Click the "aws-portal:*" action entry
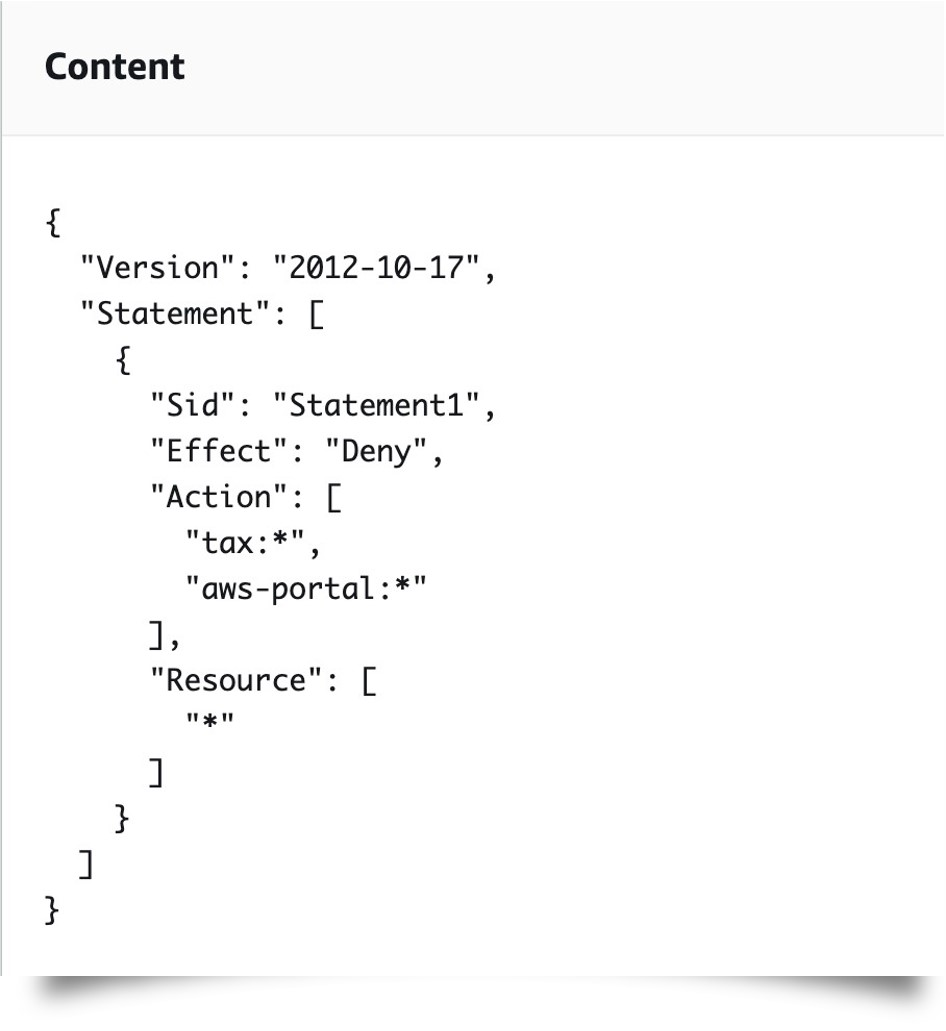Image resolution: width=946 pixels, height=1031 pixels. (306, 588)
